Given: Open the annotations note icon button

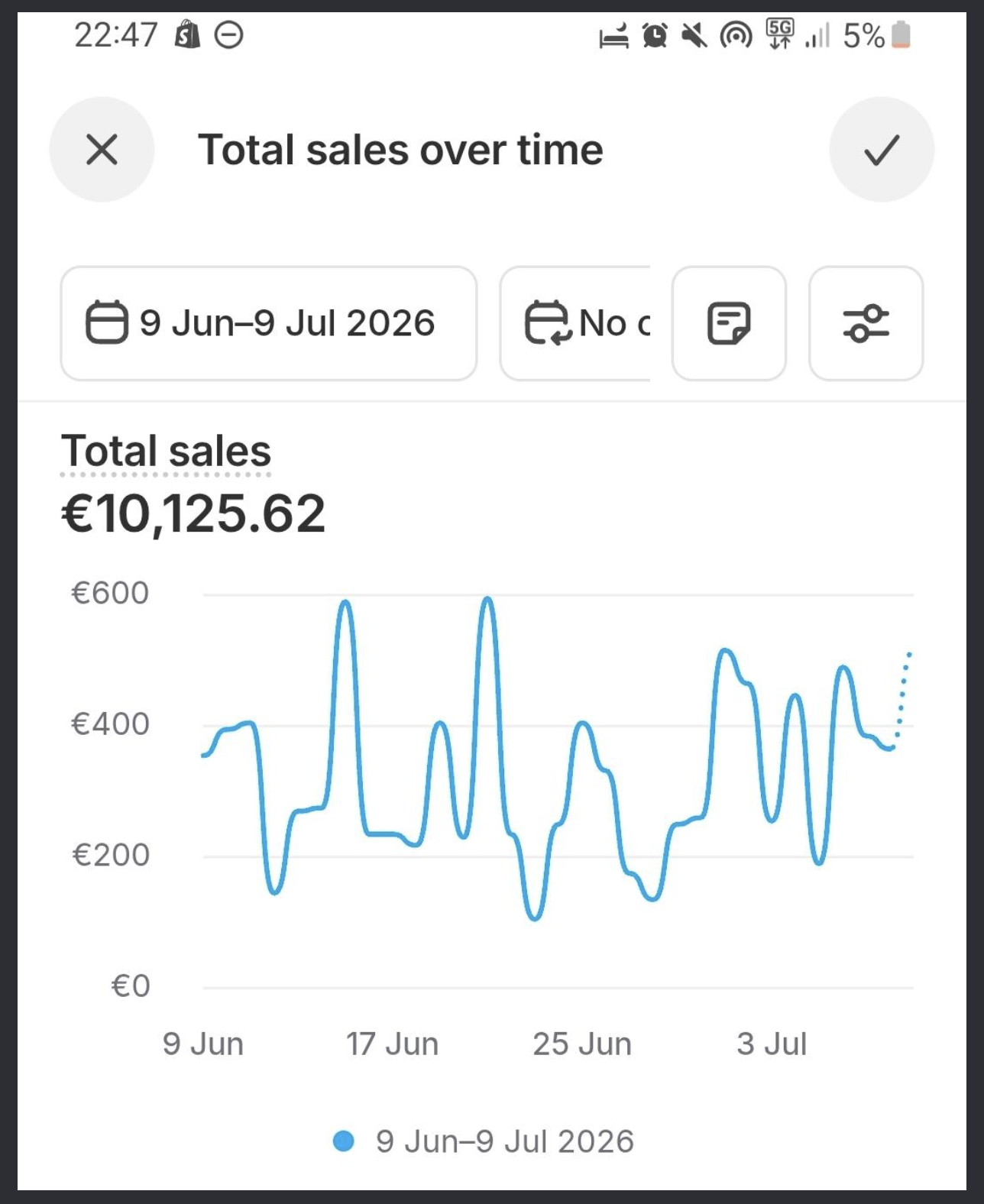Looking at the screenshot, I should tap(729, 323).
